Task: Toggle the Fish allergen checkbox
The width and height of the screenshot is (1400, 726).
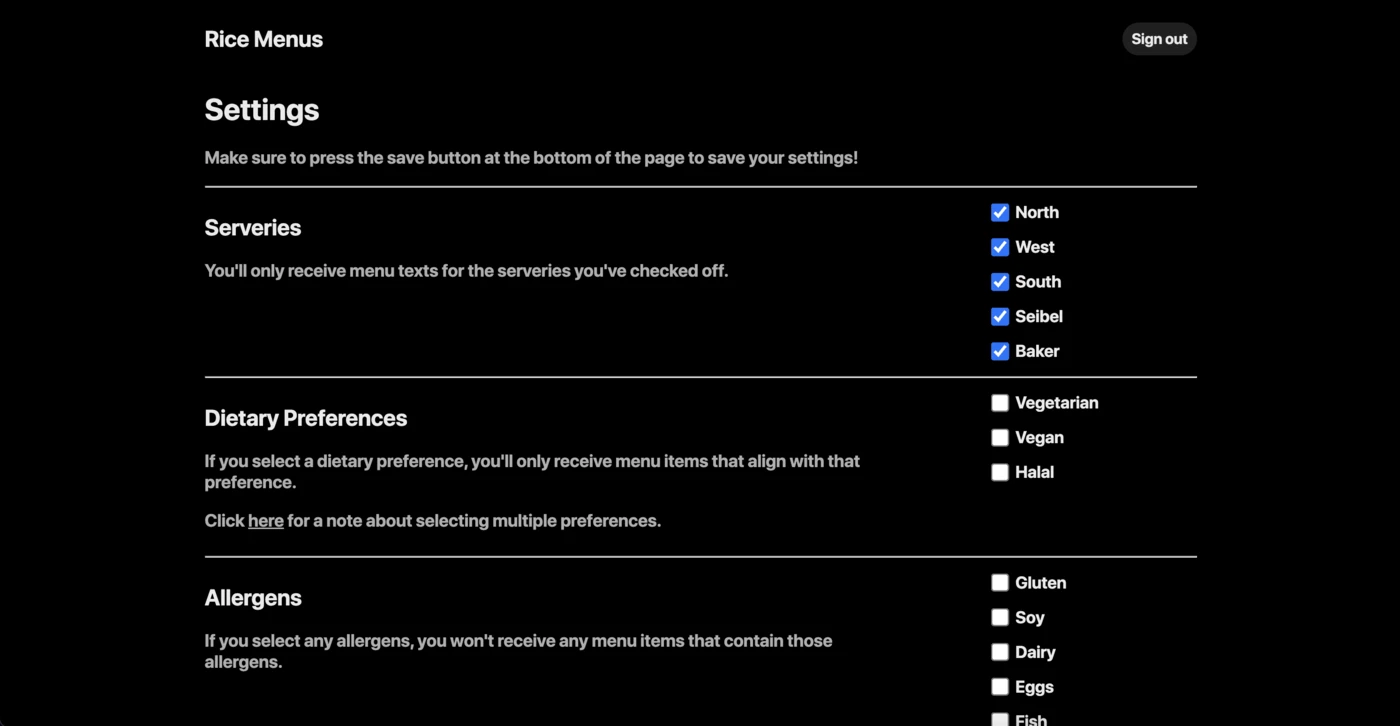Action: (1000, 720)
